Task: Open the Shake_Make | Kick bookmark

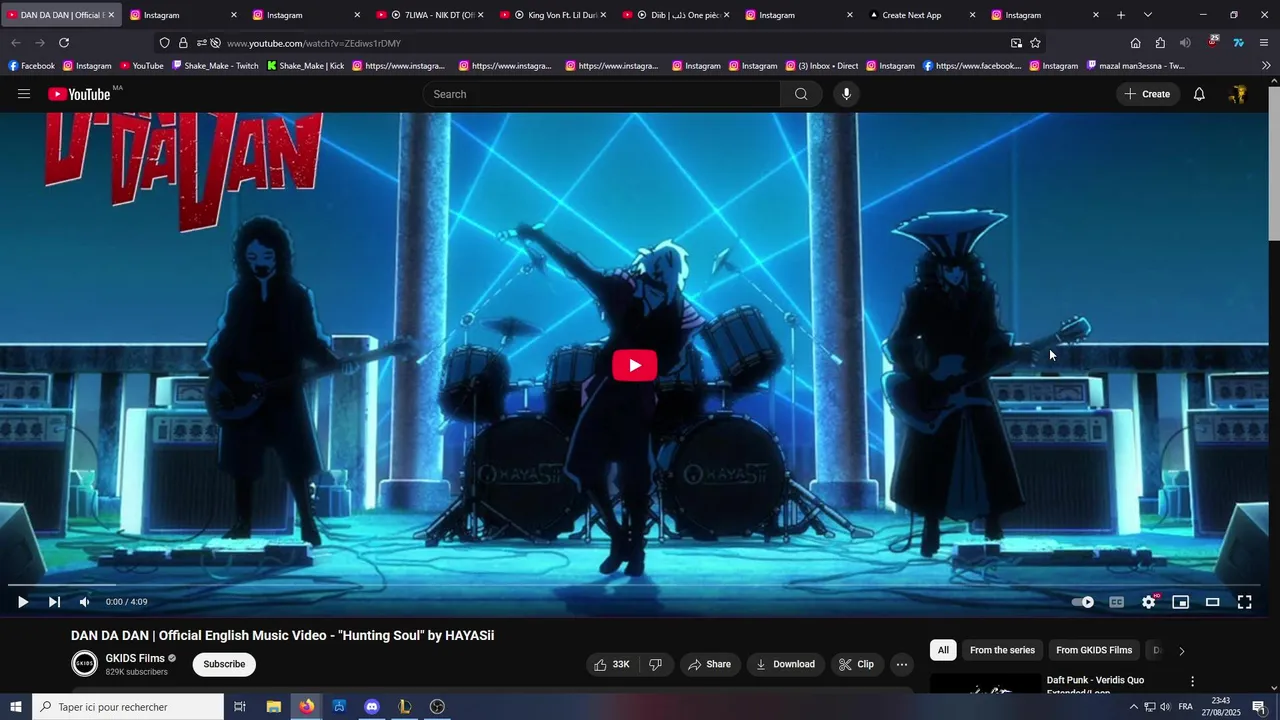Action: [x=306, y=66]
